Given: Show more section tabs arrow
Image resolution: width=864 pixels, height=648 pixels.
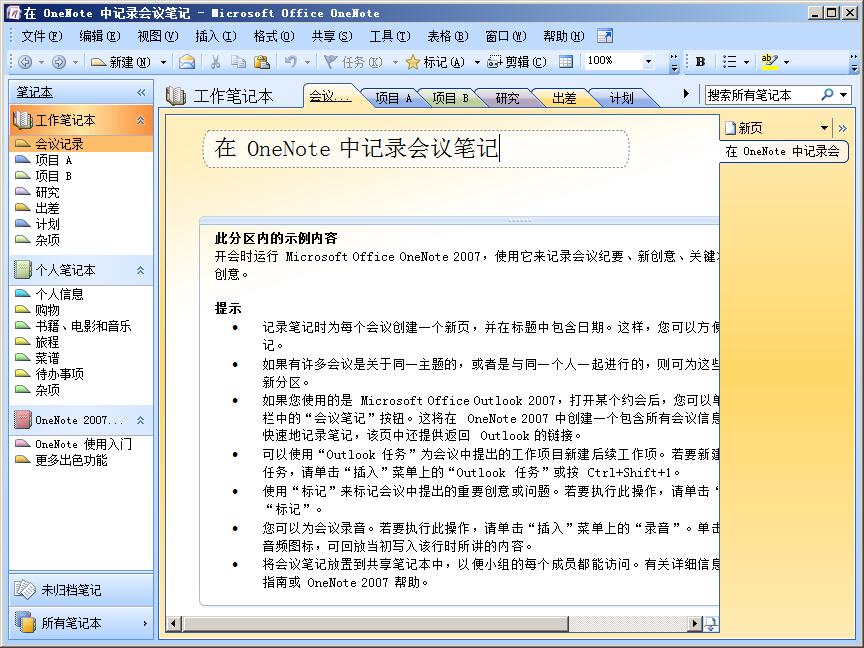Looking at the screenshot, I should coord(686,94).
